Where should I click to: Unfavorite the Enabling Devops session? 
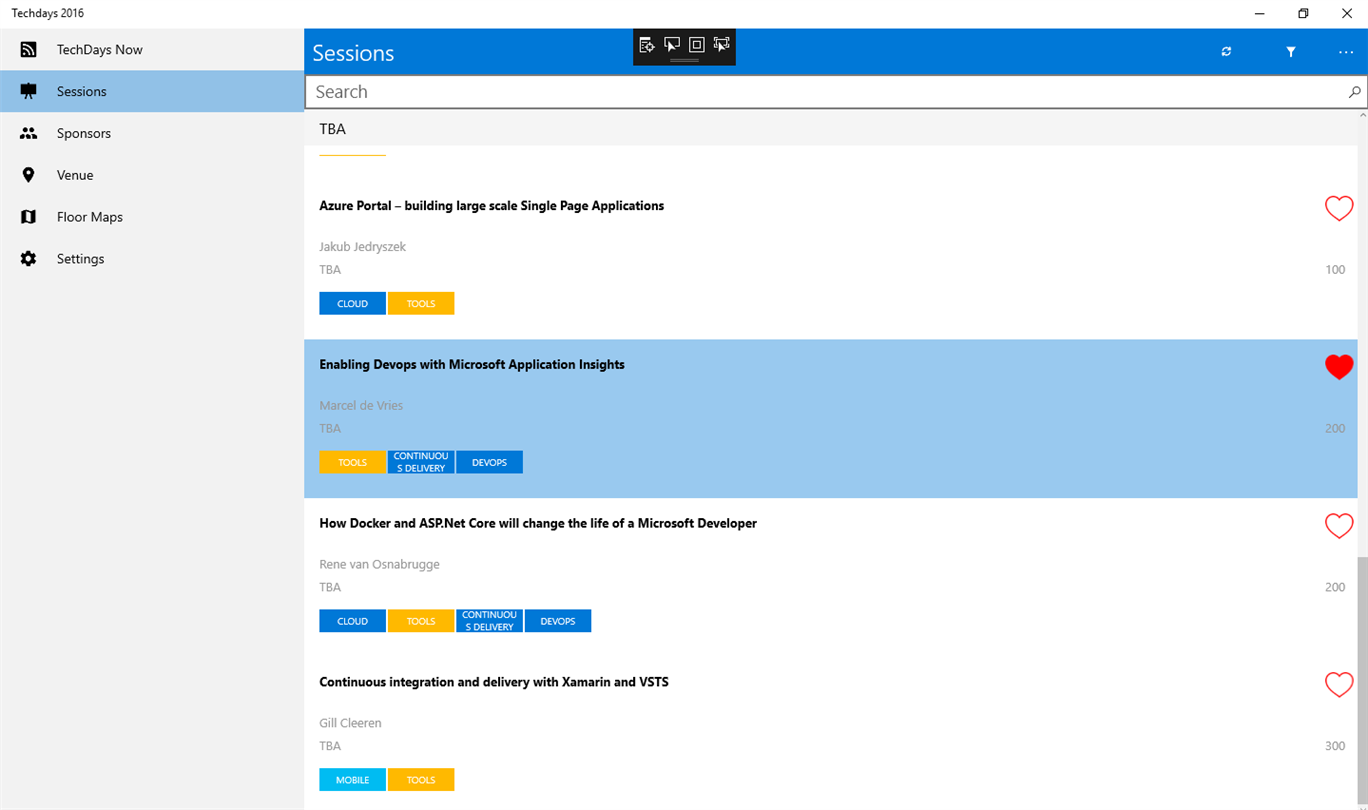[x=1339, y=367]
